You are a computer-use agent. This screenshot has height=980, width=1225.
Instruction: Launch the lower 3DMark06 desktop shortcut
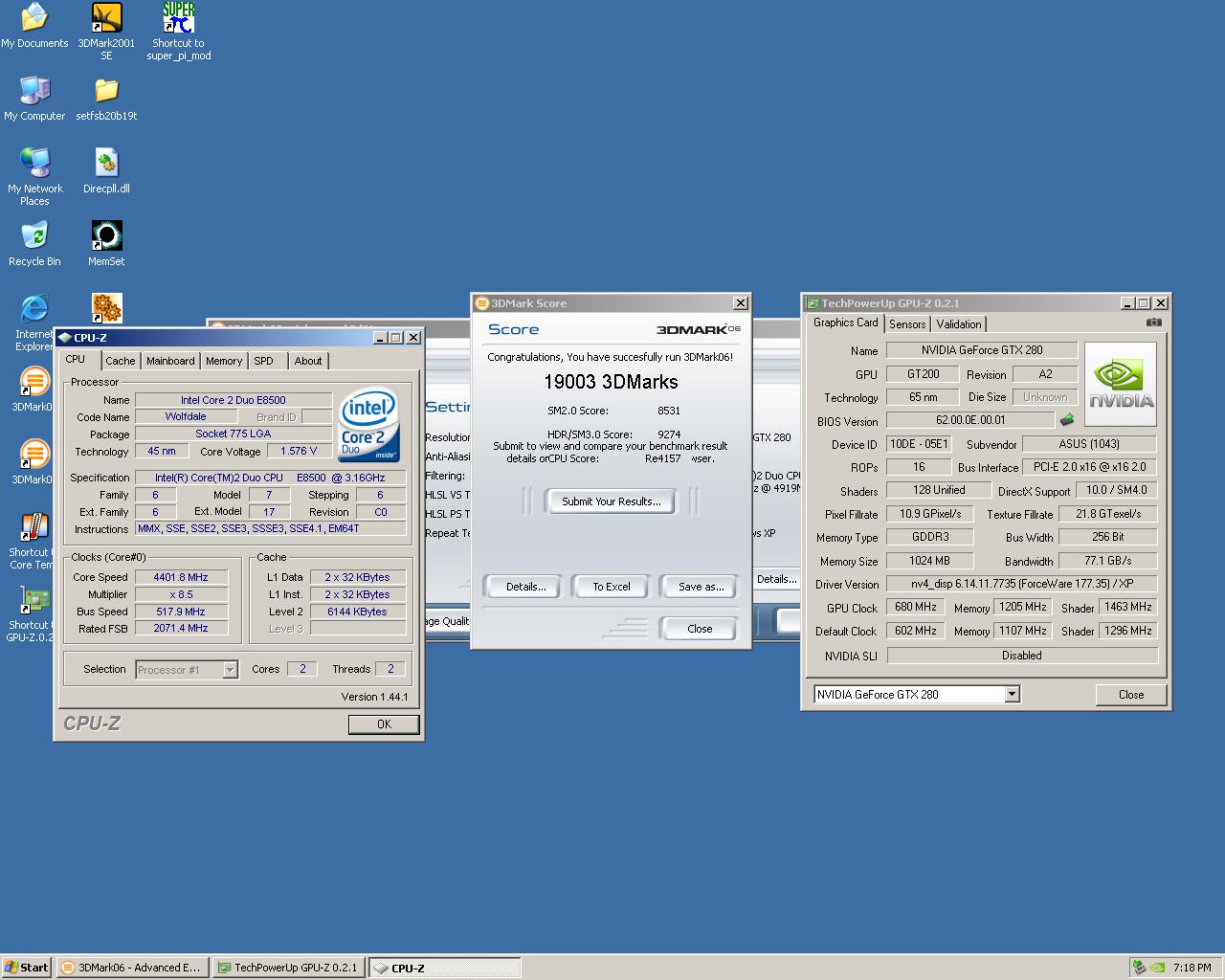(34, 462)
